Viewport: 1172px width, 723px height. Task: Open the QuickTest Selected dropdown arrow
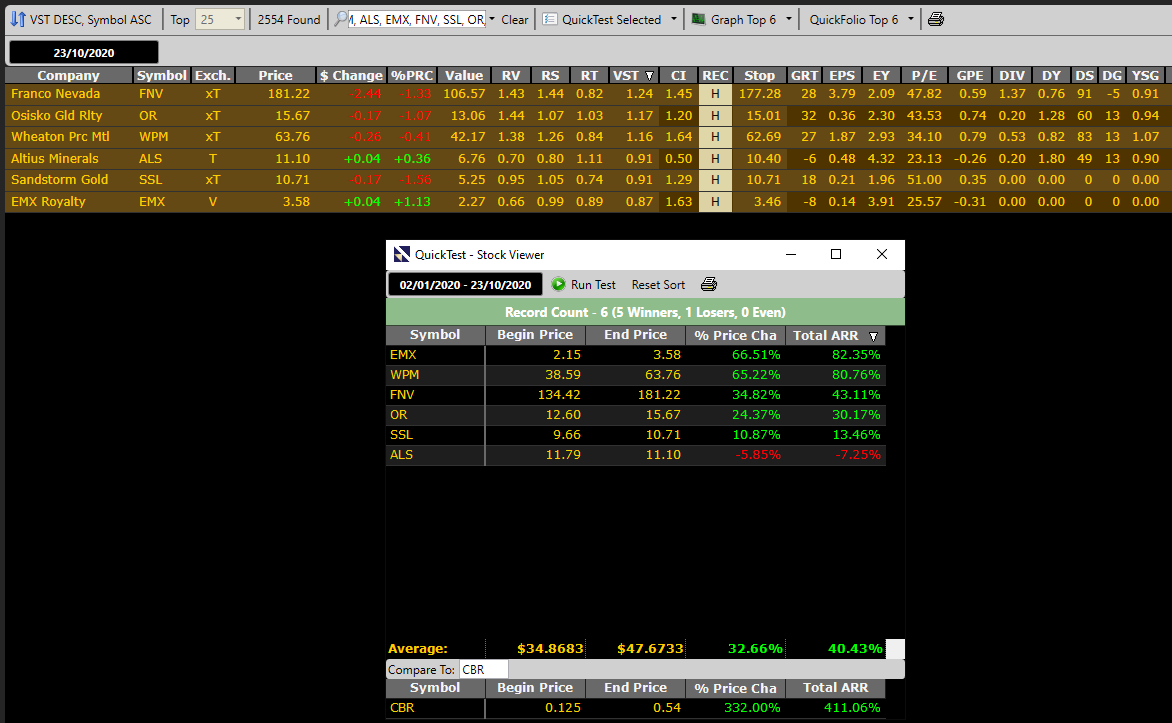pyautogui.click(x=673, y=19)
